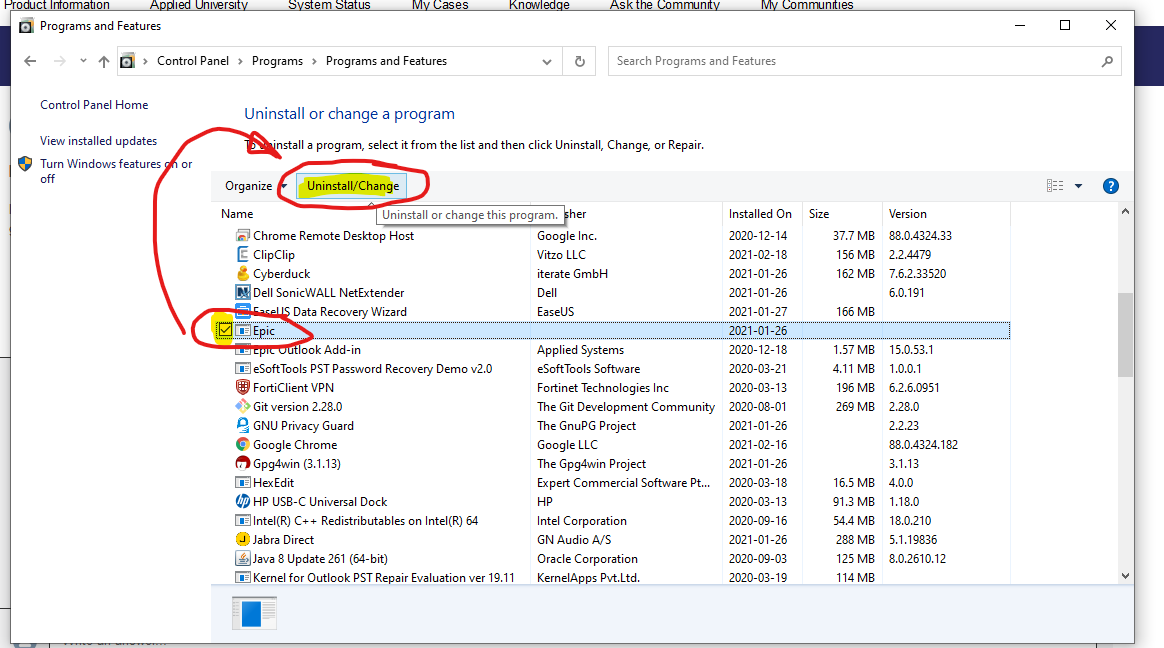Click version 88.0.4324.182 cell

pyautogui.click(x=923, y=445)
